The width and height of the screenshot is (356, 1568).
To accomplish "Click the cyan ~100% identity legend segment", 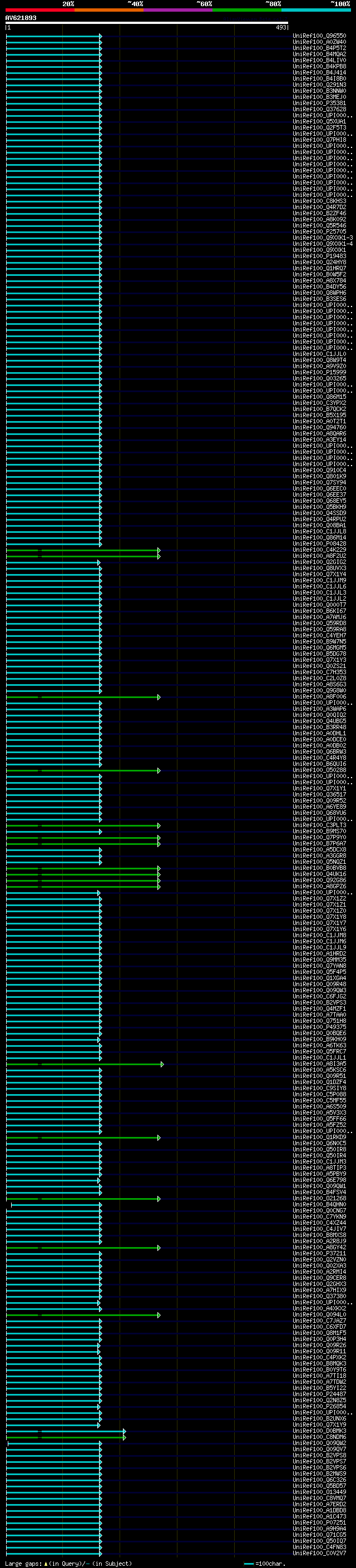I will pyautogui.click(x=316, y=10).
